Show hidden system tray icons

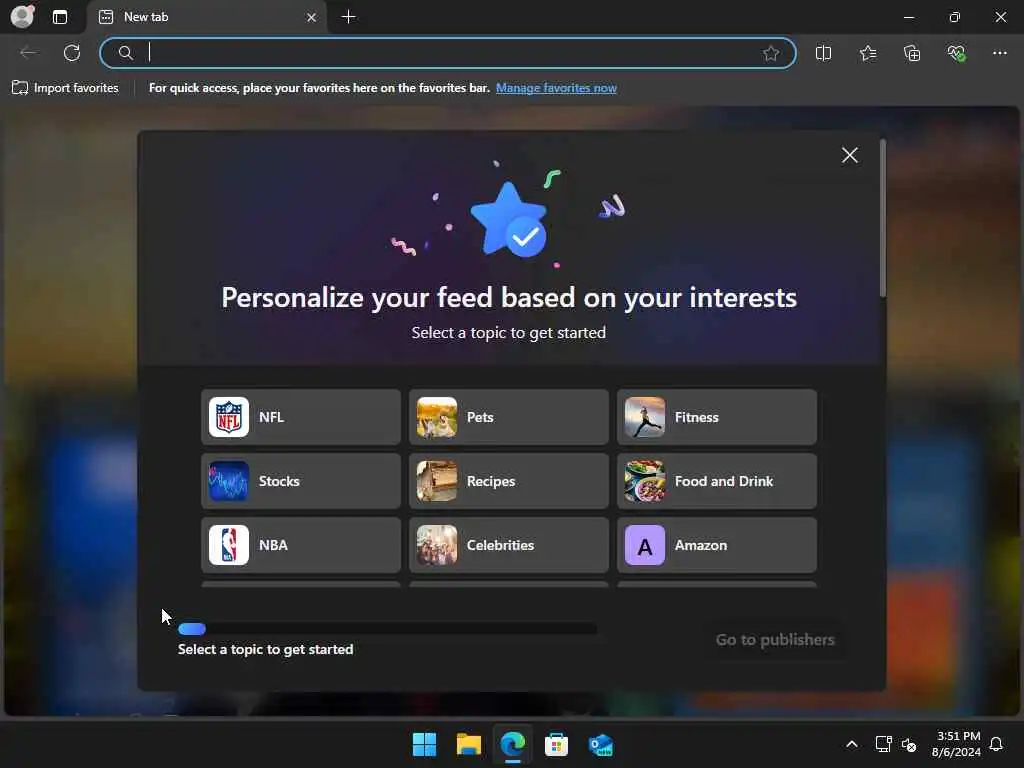coord(852,744)
